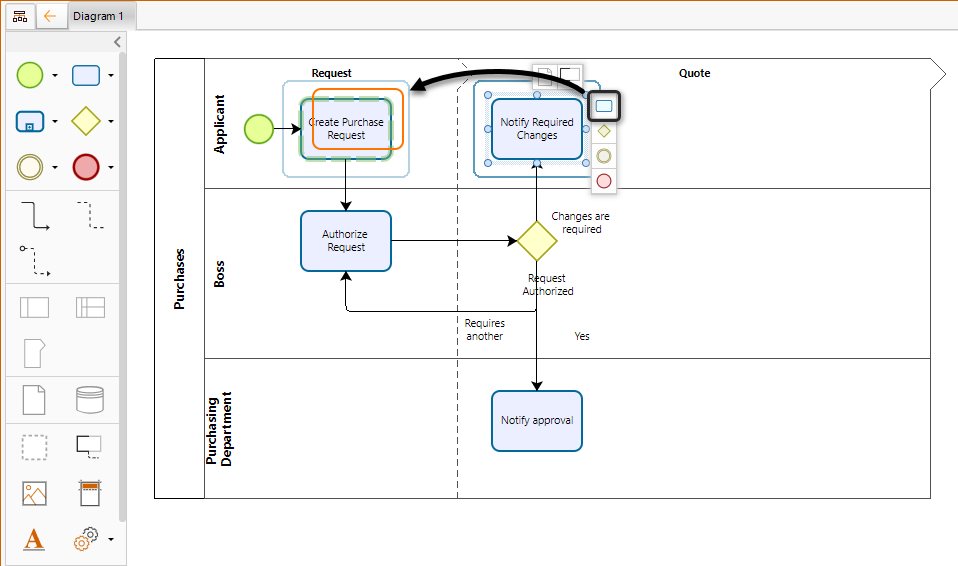
Task: Add end event from the task's pie menu
Action: [x=603, y=181]
